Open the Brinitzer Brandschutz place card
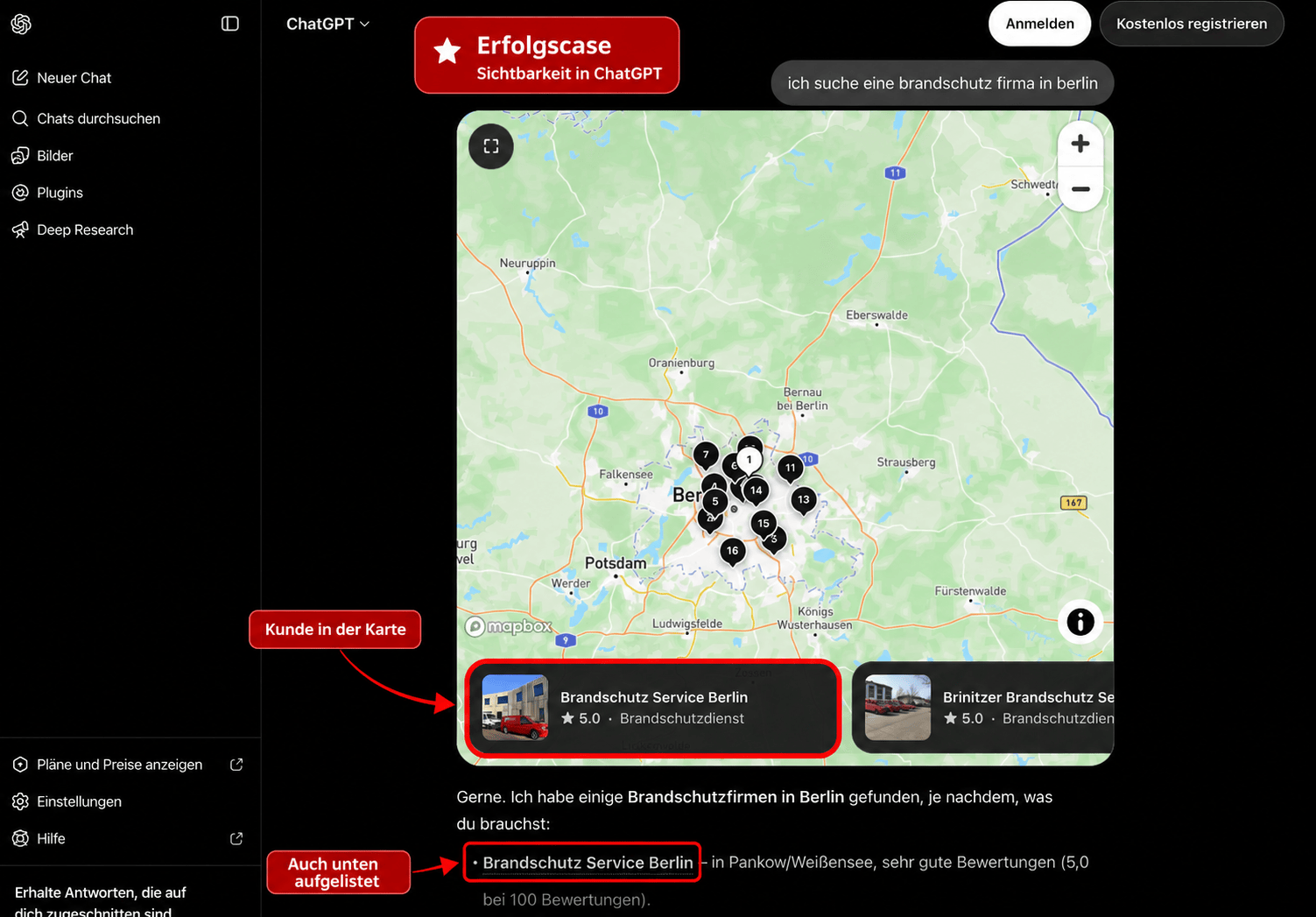 tap(982, 709)
